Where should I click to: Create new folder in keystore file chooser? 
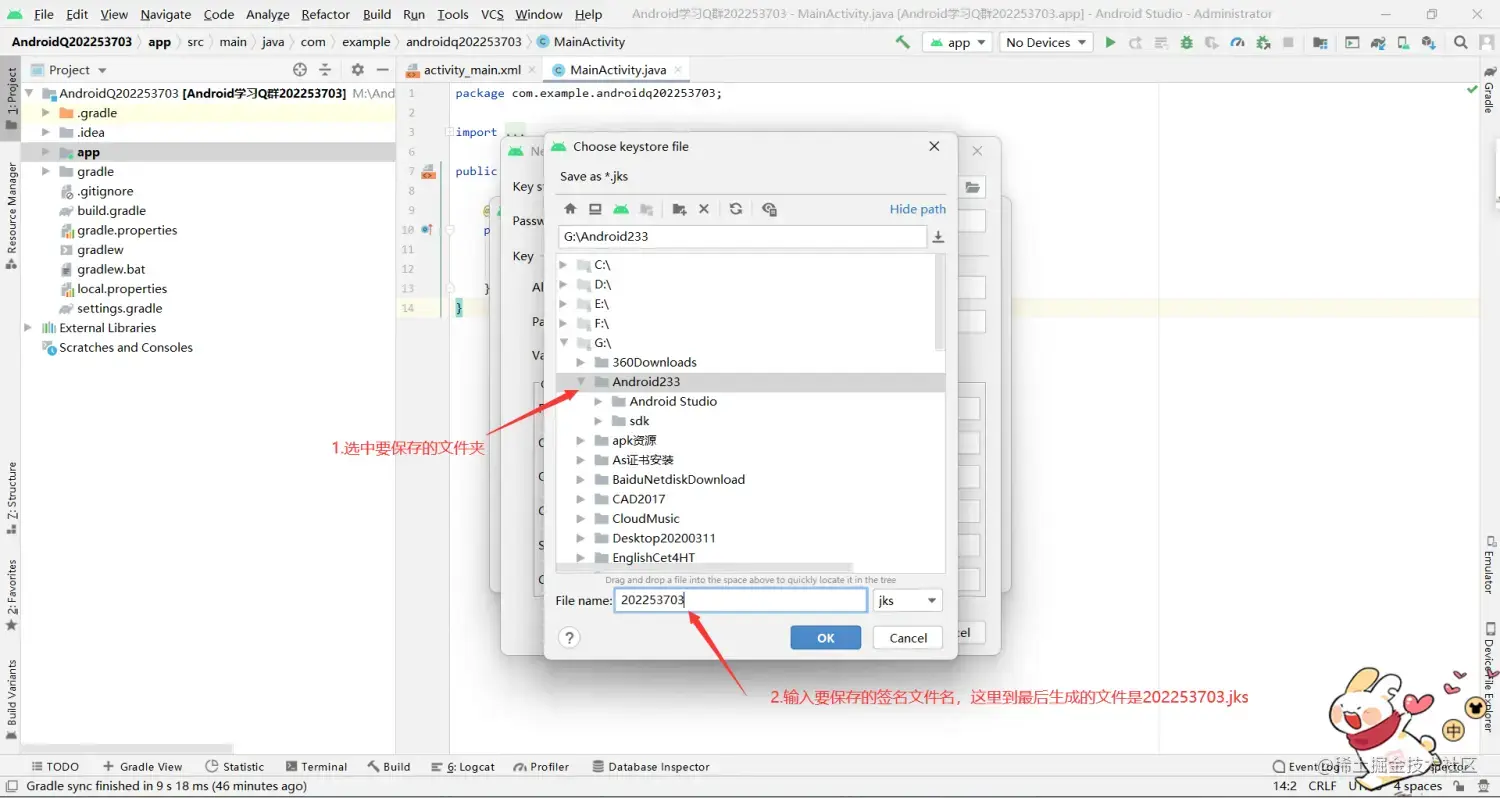click(679, 209)
